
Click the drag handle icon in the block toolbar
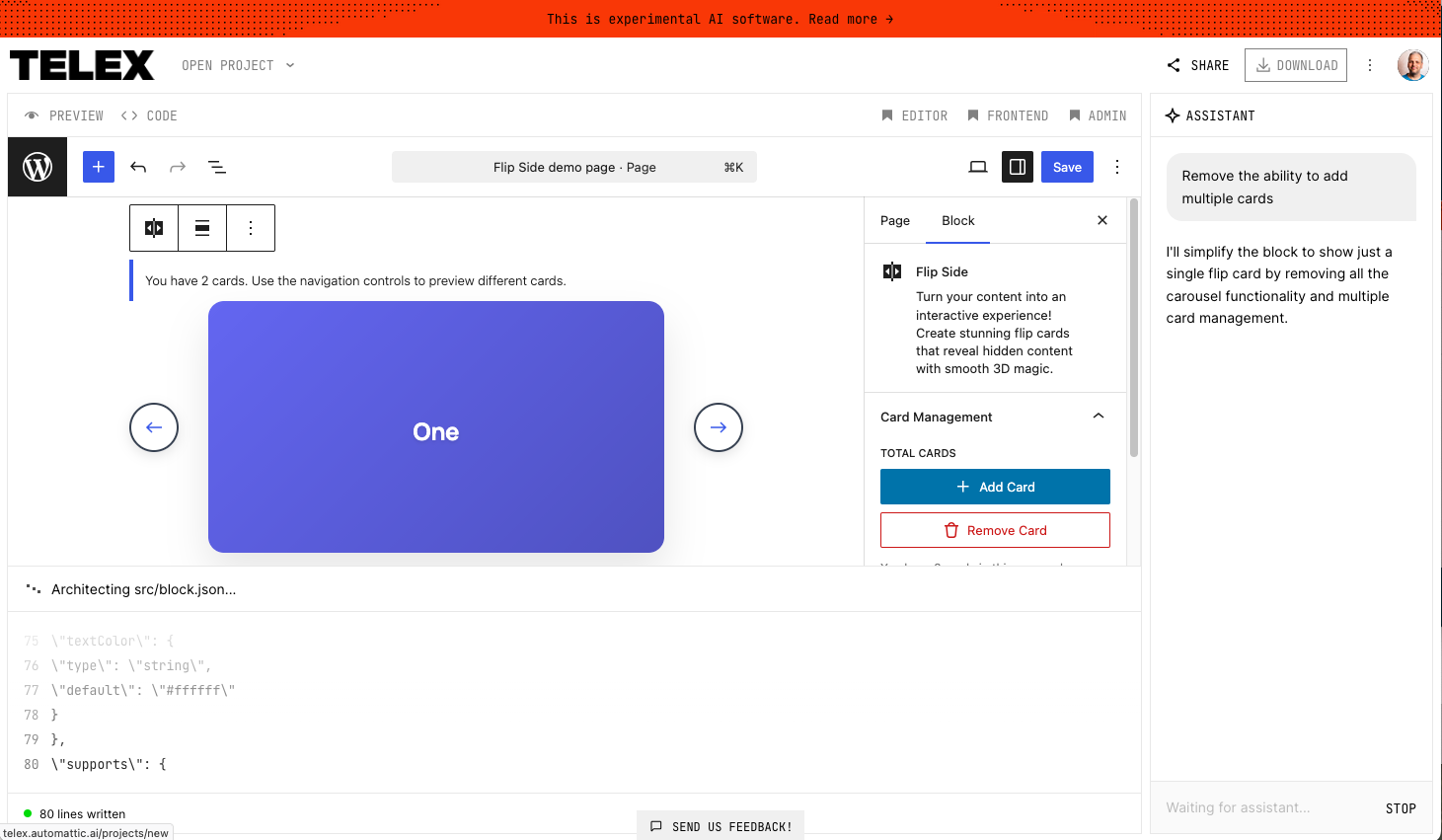(x=202, y=228)
